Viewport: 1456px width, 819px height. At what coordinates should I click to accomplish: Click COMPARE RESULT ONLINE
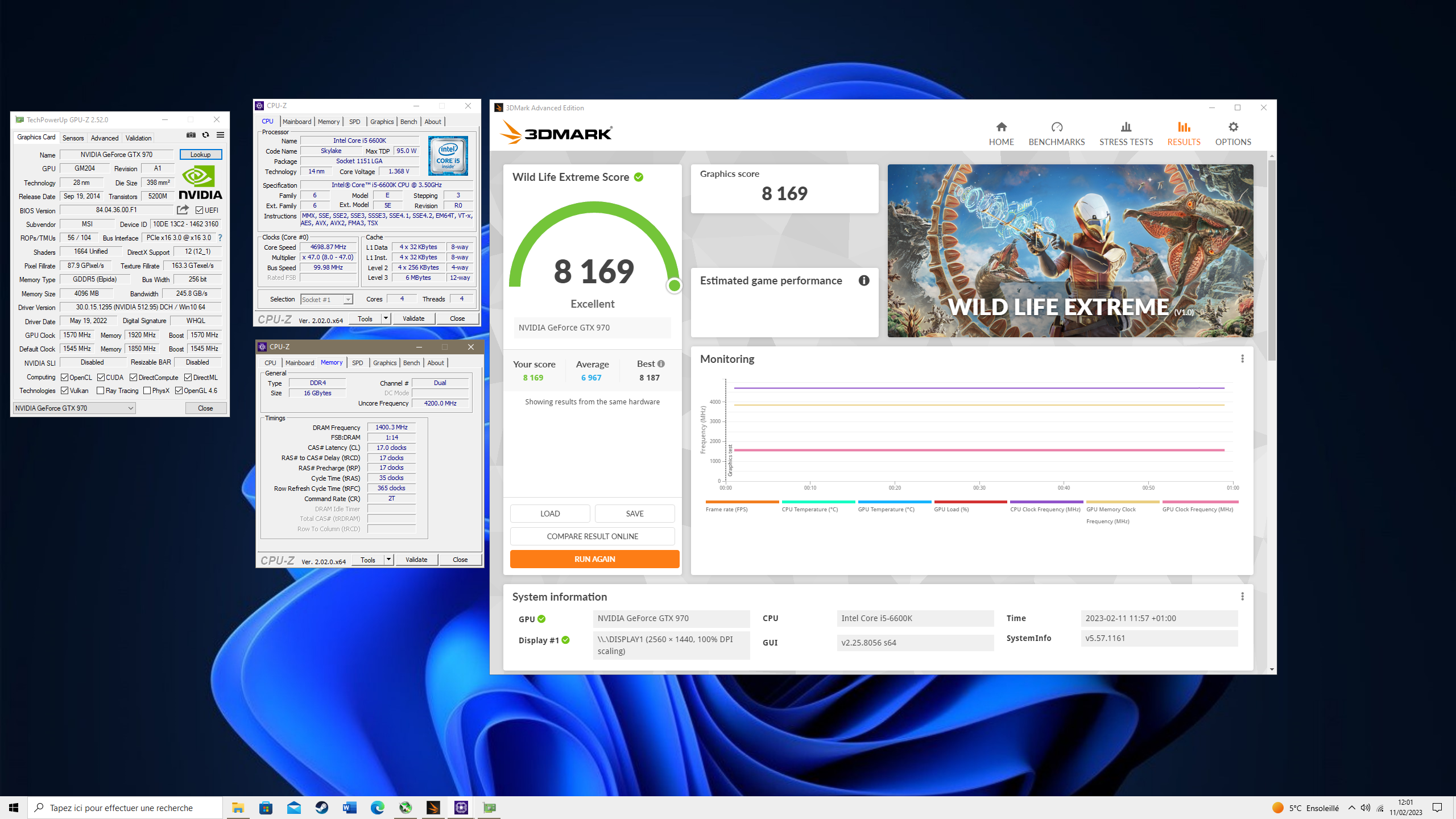(x=593, y=536)
